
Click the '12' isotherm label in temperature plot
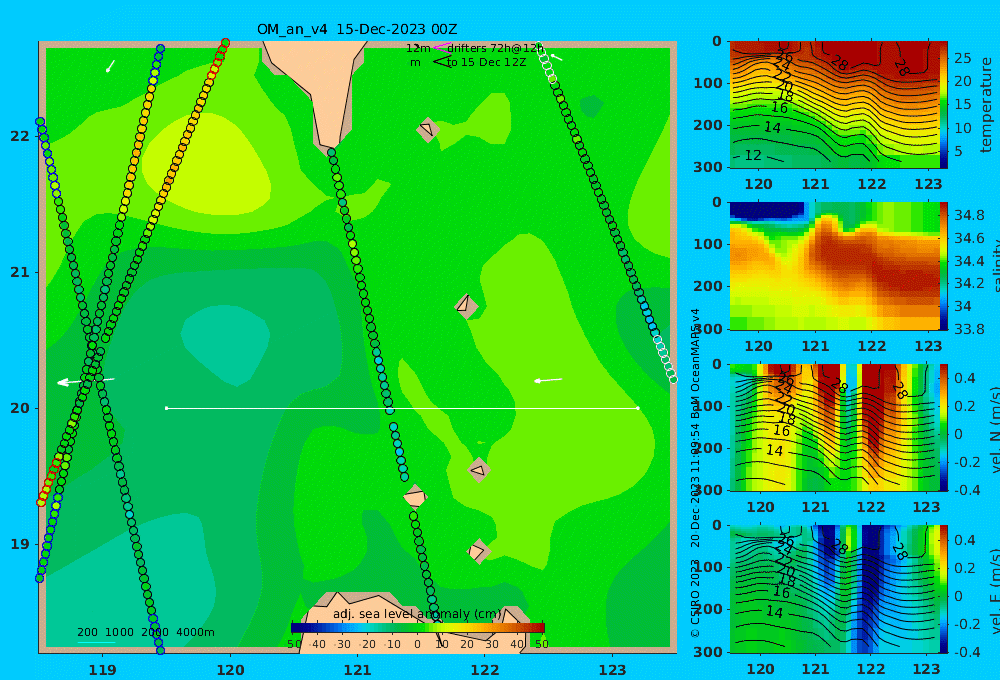point(753,155)
